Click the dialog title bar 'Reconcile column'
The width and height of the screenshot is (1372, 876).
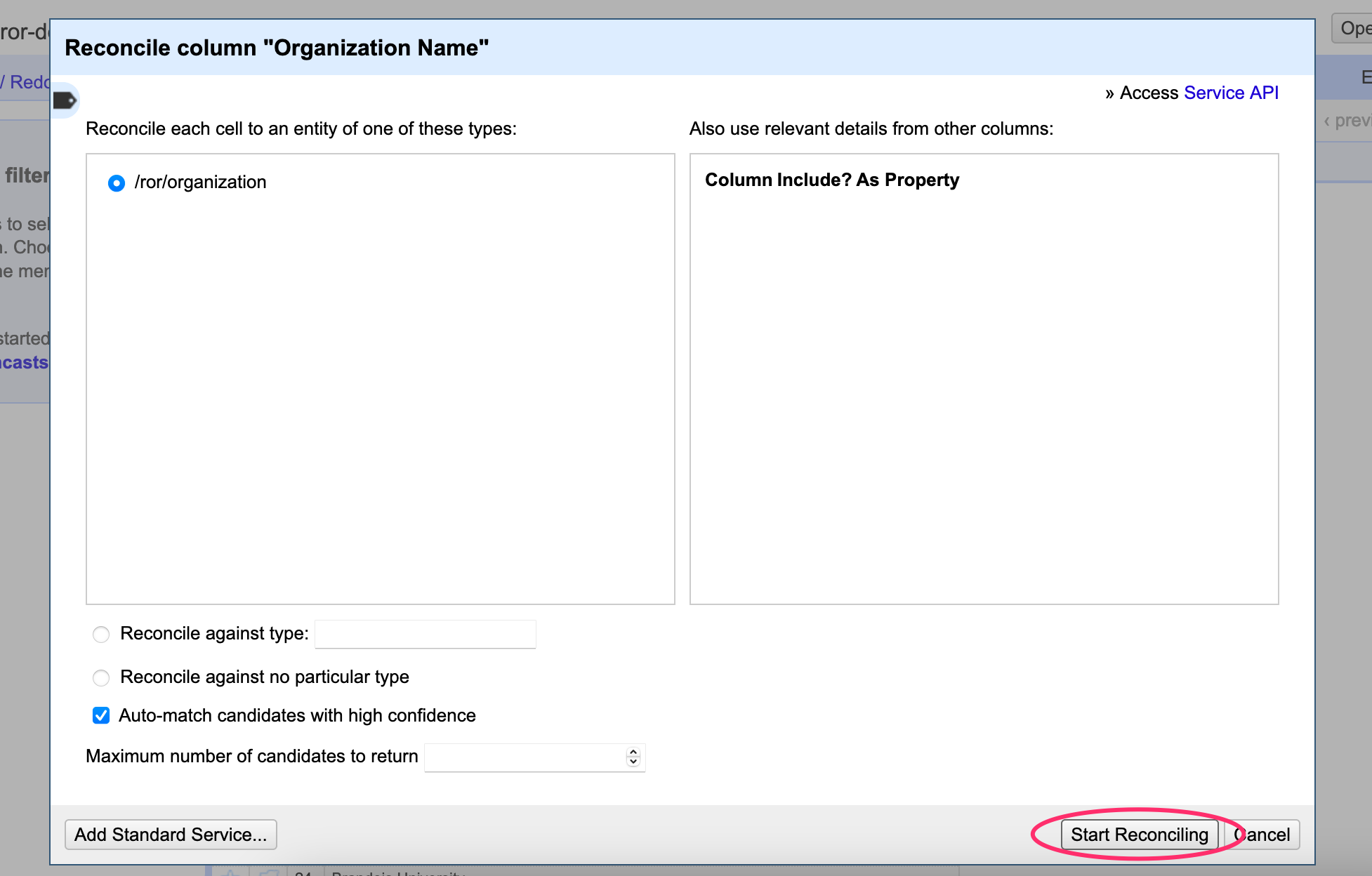pos(277,48)
